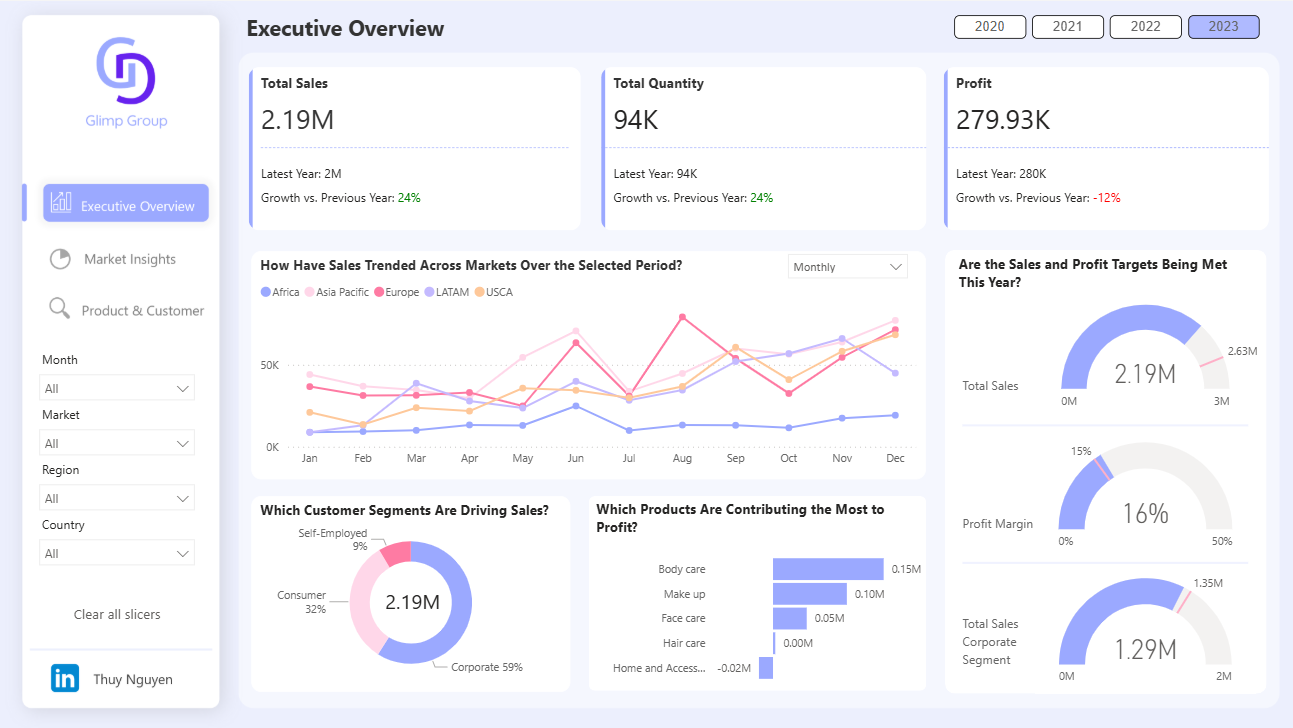Click the LATAM legend marker
Screen dimensions: 1293x728
430,292
